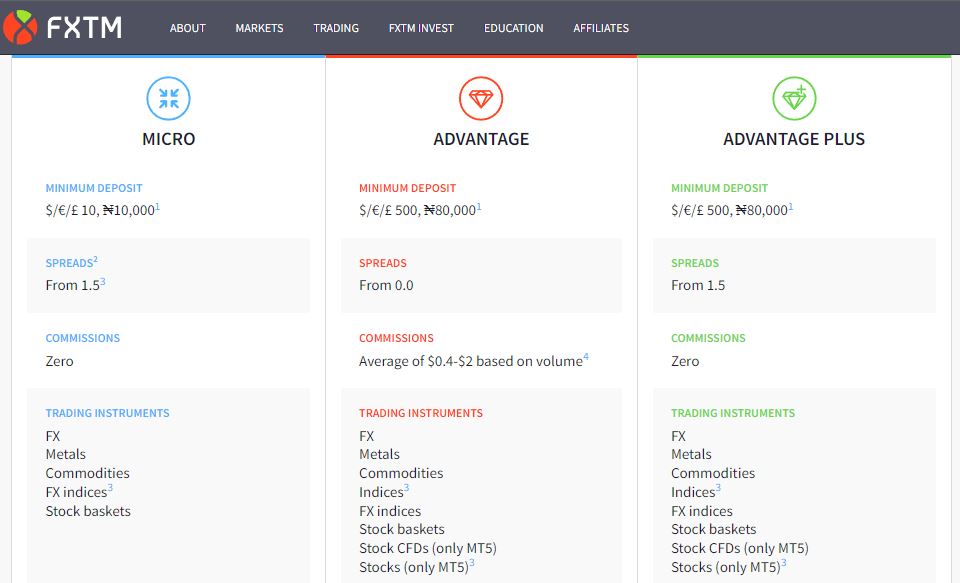Click Advantage Plus spread value 'From 1.5'

point(698,285)
